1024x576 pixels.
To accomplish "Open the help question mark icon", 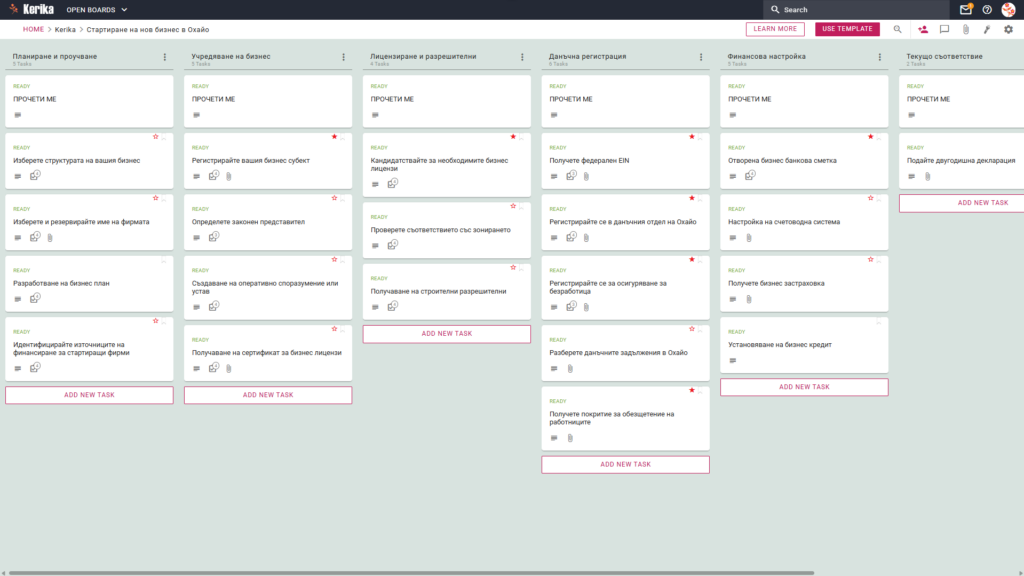I will tap(987, 10).
